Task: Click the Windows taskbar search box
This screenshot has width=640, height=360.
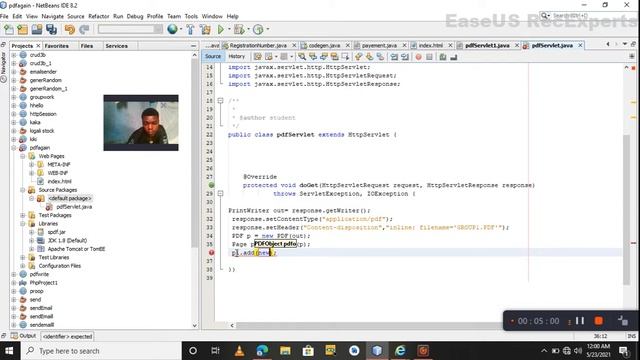Action: [x=100, y=351]
